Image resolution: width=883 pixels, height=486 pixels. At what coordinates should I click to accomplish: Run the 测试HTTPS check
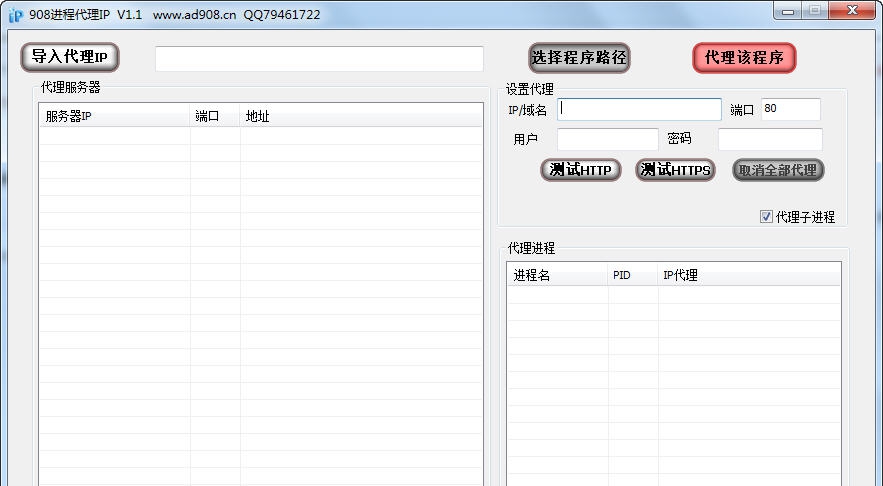click(675, 170)
